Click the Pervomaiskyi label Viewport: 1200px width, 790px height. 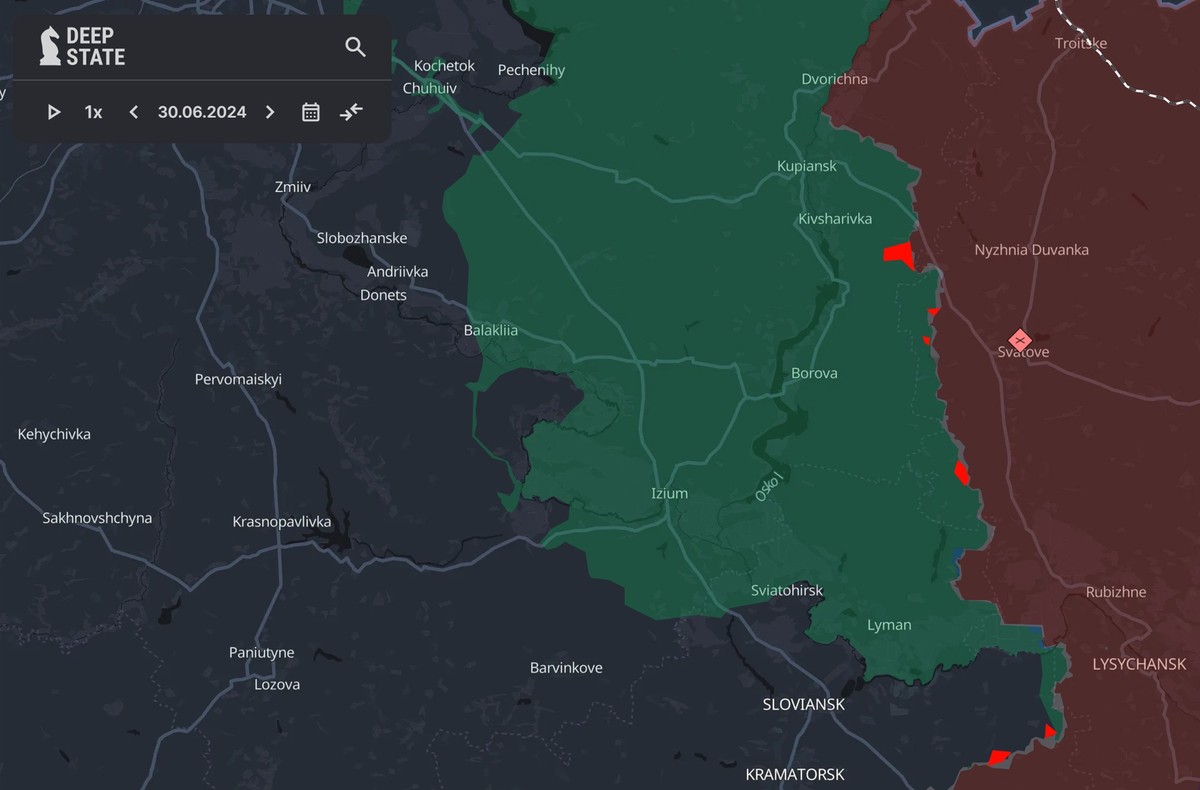pos(238,380)
